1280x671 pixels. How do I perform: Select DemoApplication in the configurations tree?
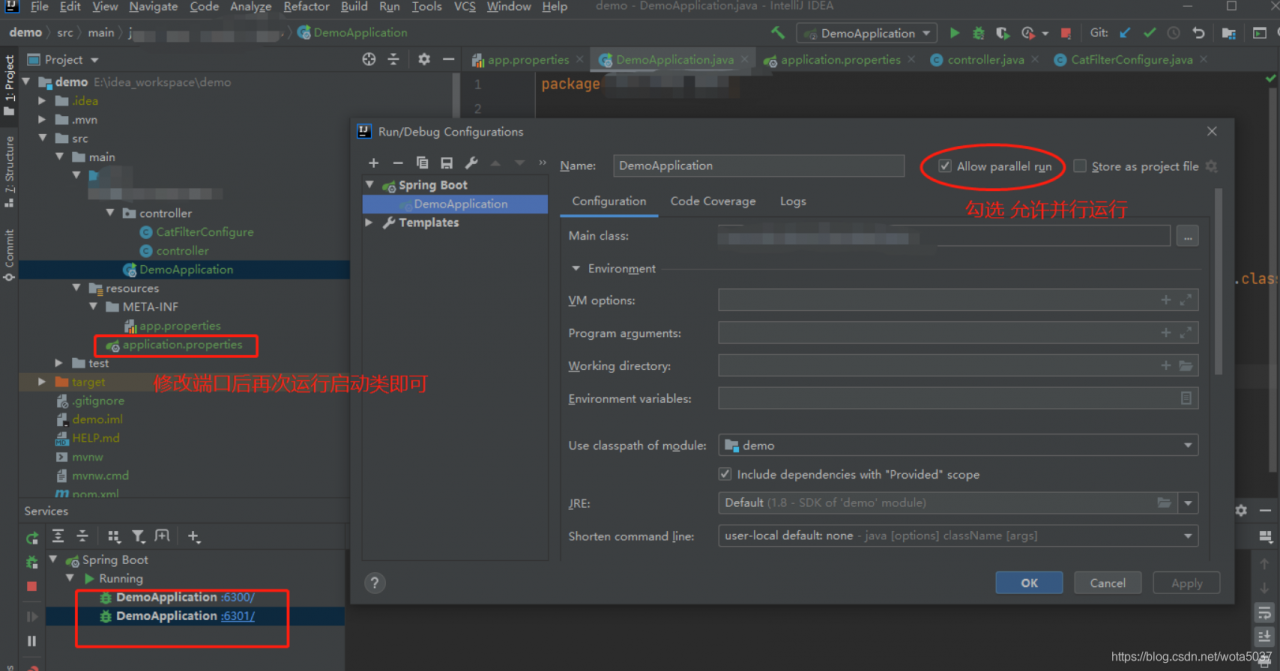[455, 204]
